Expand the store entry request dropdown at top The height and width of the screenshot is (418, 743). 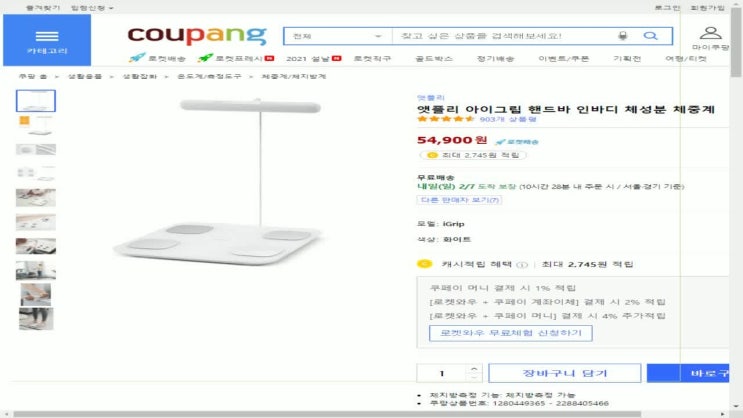pyautogui.click(x=92, y=8)
